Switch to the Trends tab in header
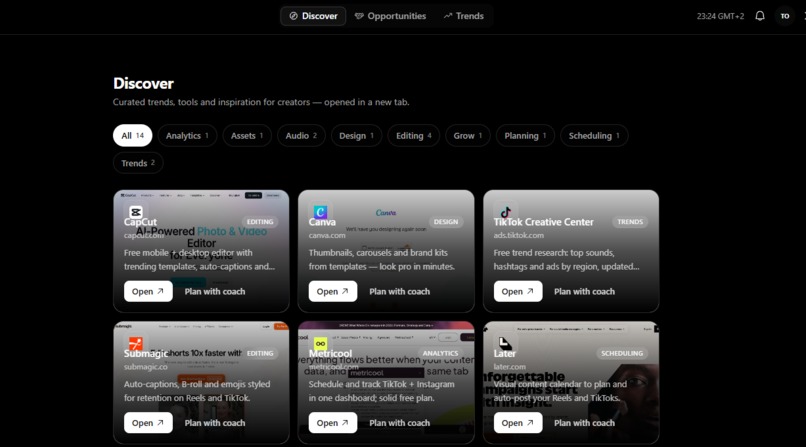This screenshot has width=806, height=447. click(x=464, y=16)
